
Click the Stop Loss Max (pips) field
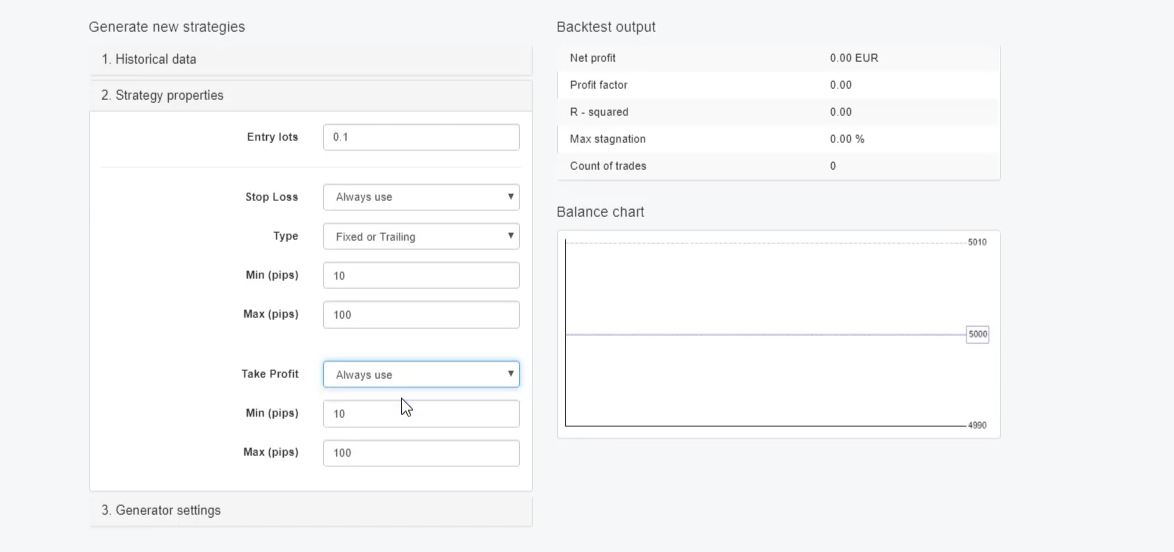(421, 315)
